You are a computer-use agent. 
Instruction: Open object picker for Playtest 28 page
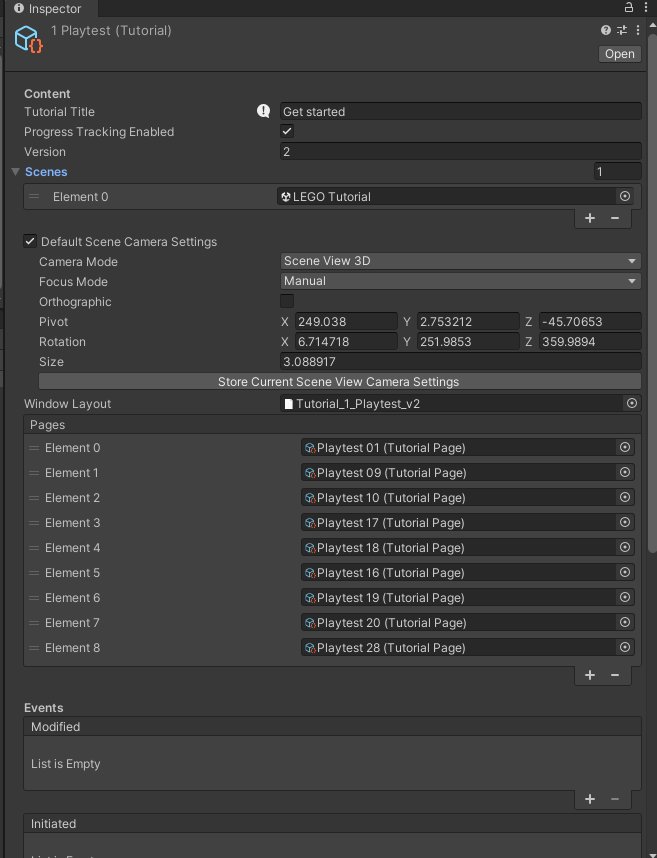pos(625,647)
